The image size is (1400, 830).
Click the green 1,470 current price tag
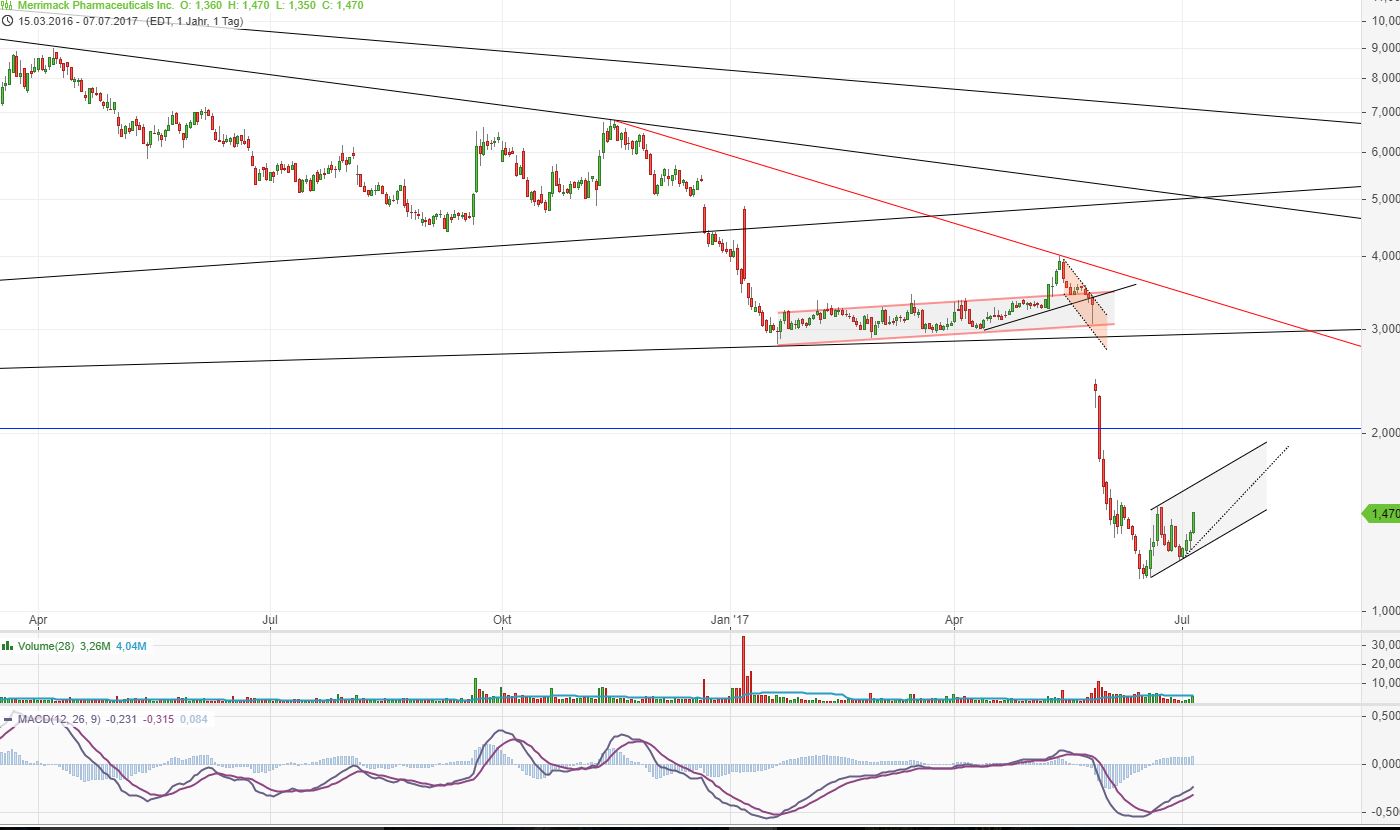click(x=1382, y=513)
